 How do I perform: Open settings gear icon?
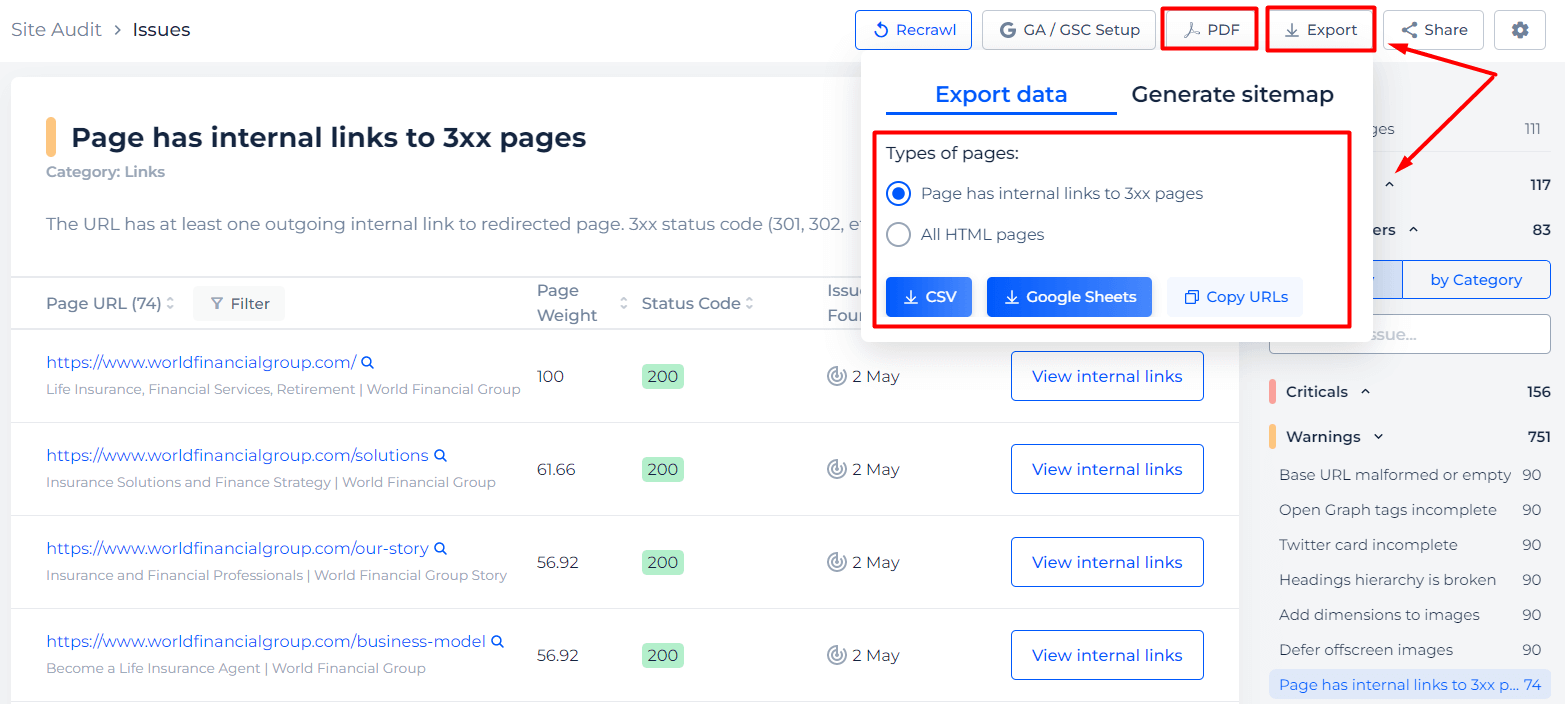(1520, 30)
